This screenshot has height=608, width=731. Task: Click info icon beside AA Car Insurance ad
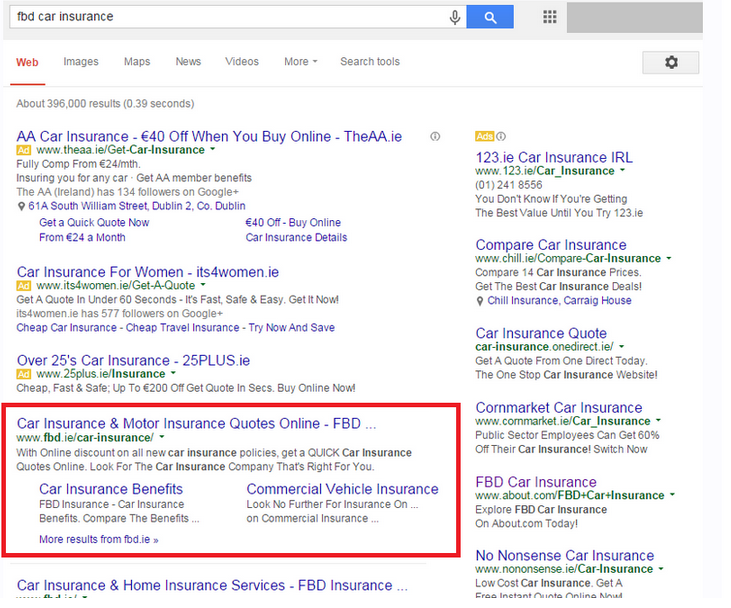(x=435, y=137)
